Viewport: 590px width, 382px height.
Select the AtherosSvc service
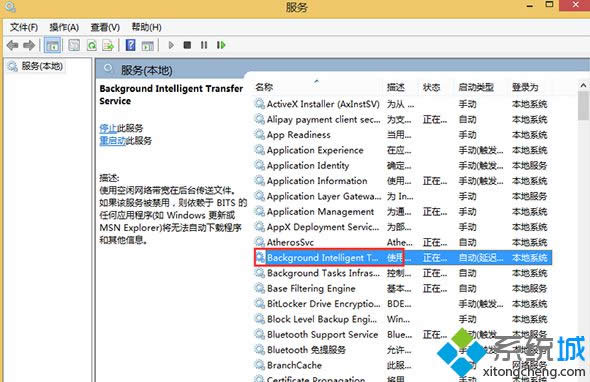coord(403,242)
